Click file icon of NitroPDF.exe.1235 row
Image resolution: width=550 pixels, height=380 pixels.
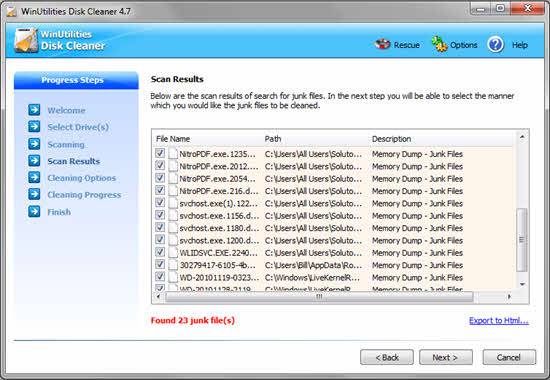pyautogui.click(x=173, y=154)
